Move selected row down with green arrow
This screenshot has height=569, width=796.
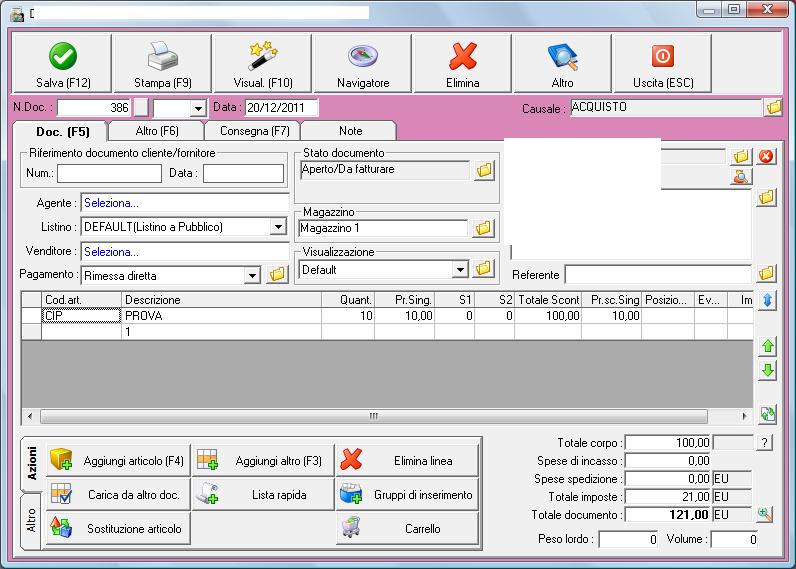click(767, 371)
